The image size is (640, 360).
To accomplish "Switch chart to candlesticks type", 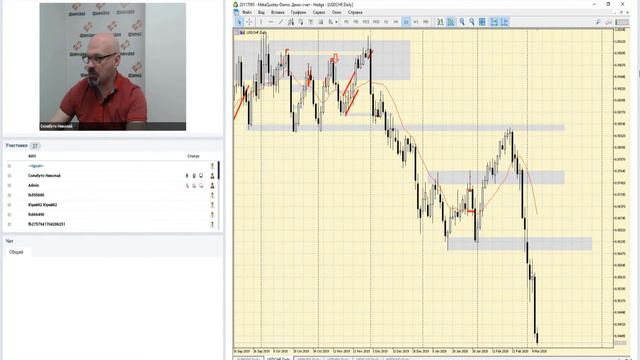I will tap(451, 22).
